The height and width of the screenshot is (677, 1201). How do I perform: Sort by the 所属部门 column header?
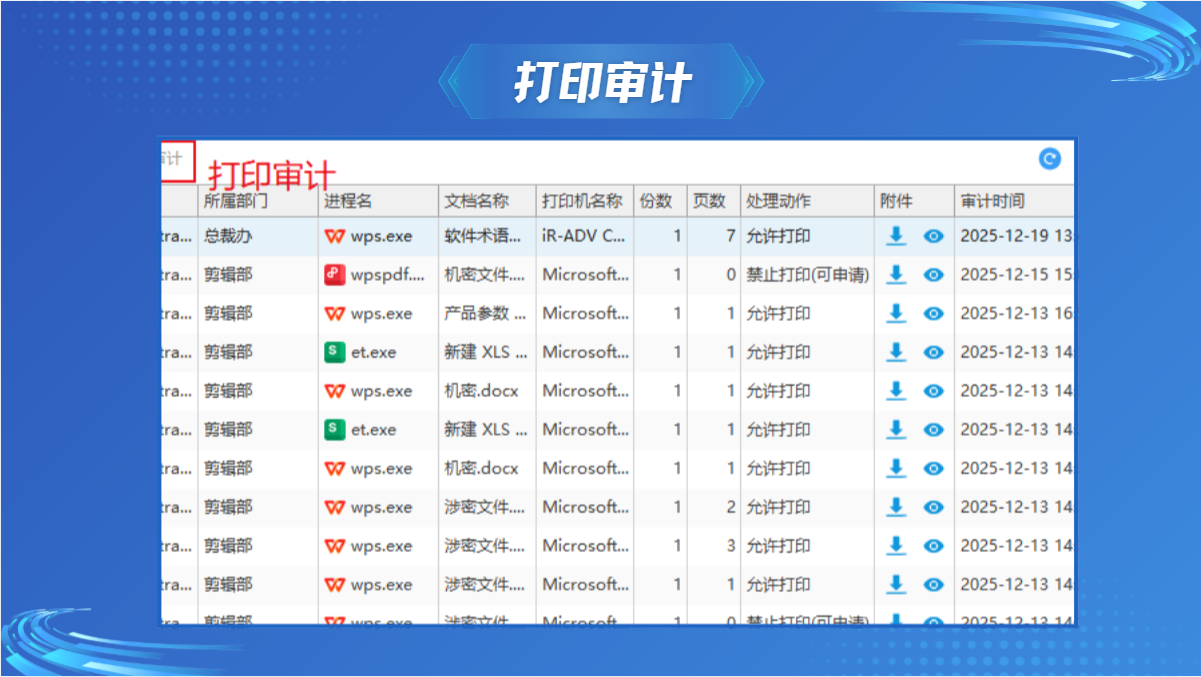(258, 201)
